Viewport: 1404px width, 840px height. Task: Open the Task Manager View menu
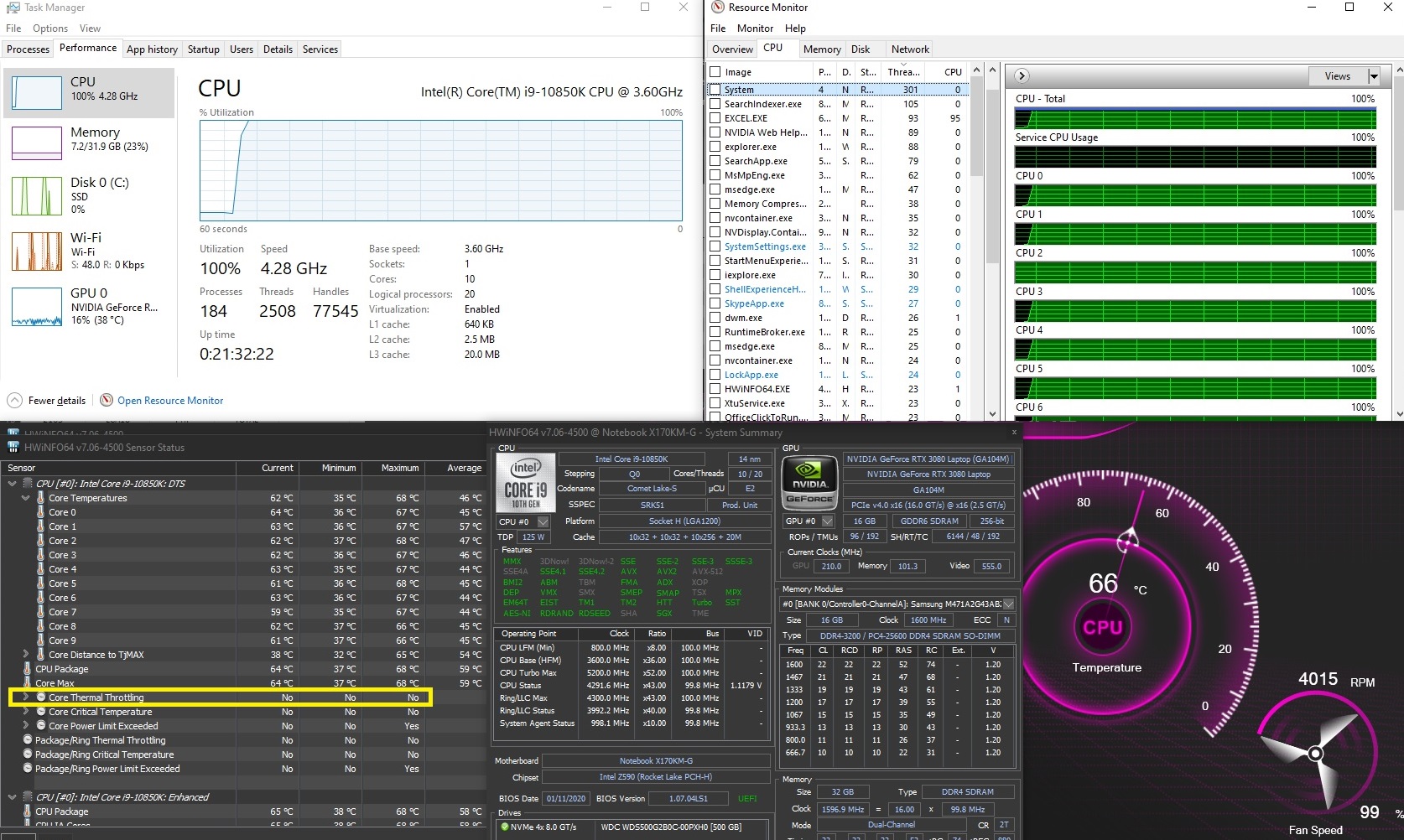point(90,29)
